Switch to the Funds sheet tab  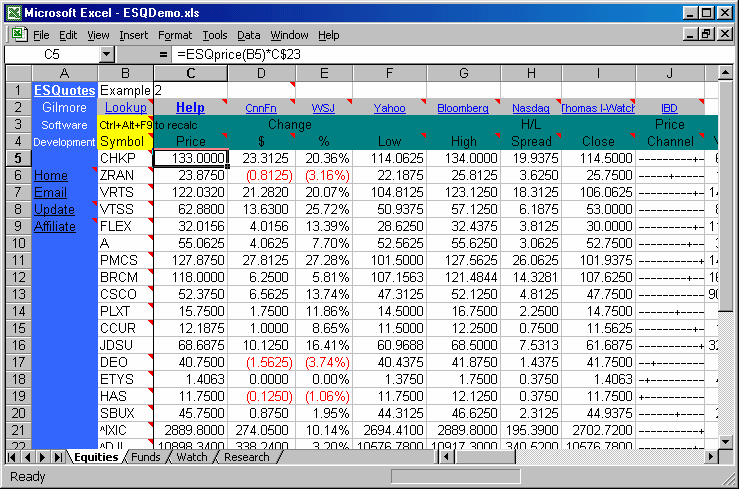point(145,457)
